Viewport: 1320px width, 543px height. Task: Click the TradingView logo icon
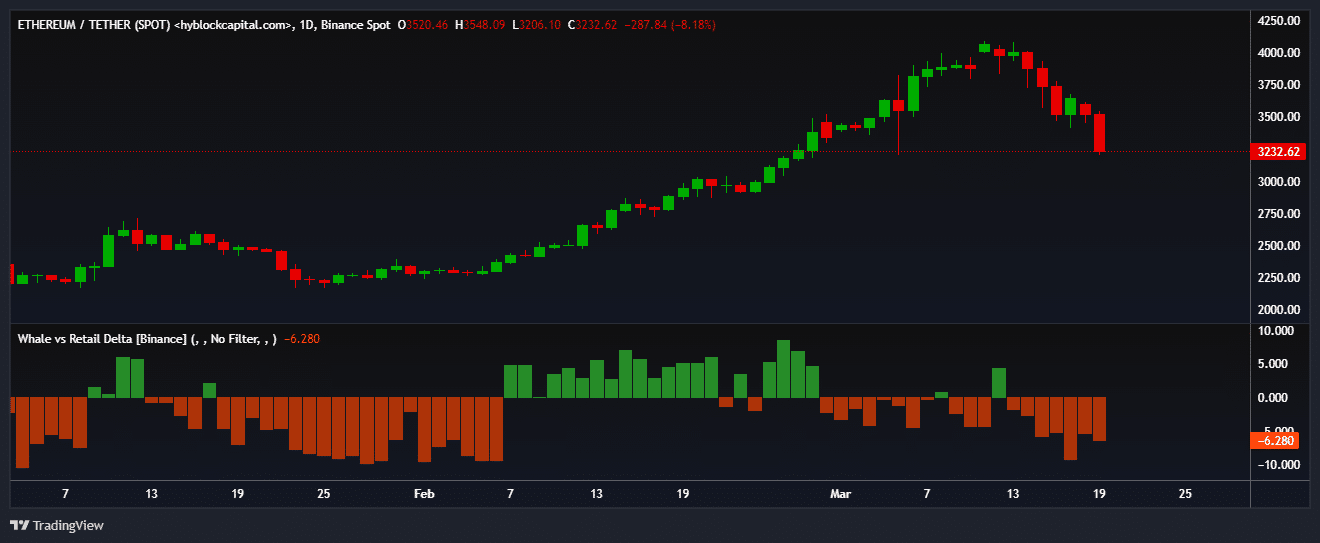click(19, 525)
